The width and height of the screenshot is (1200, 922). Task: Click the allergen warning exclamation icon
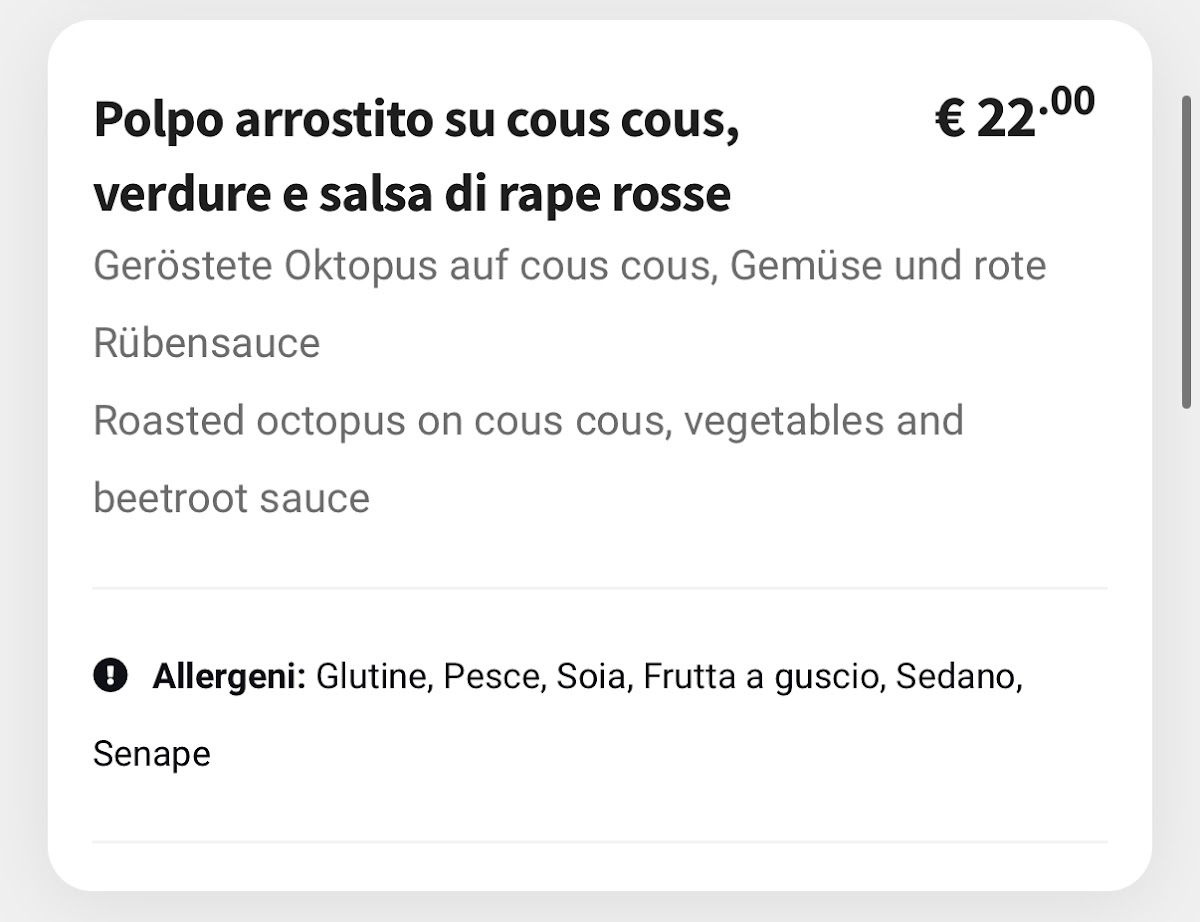tap(110, 676)
